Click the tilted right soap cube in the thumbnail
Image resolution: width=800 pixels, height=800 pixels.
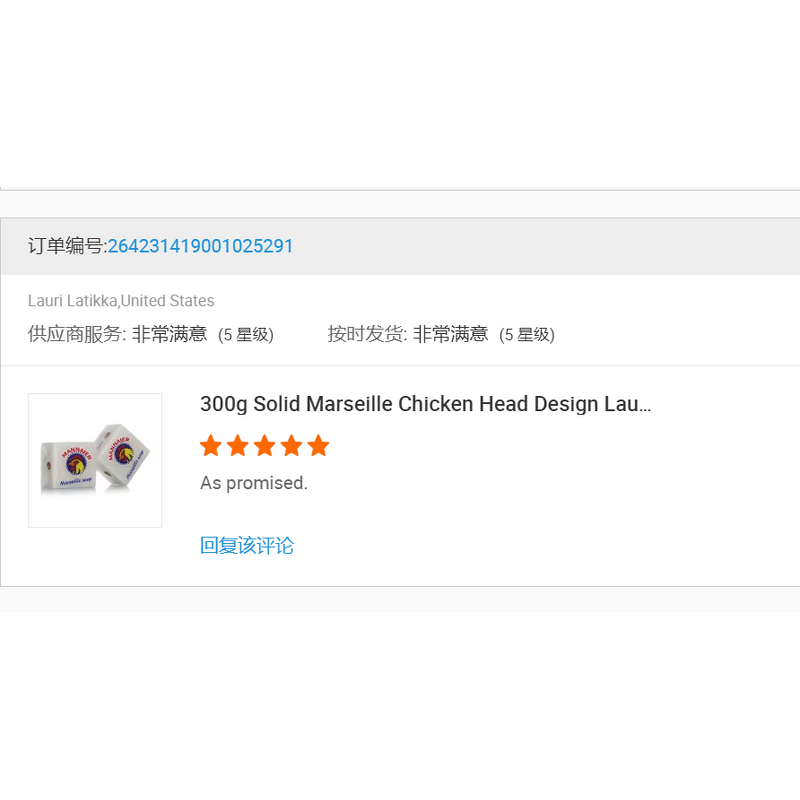click(x=123, y=452)
